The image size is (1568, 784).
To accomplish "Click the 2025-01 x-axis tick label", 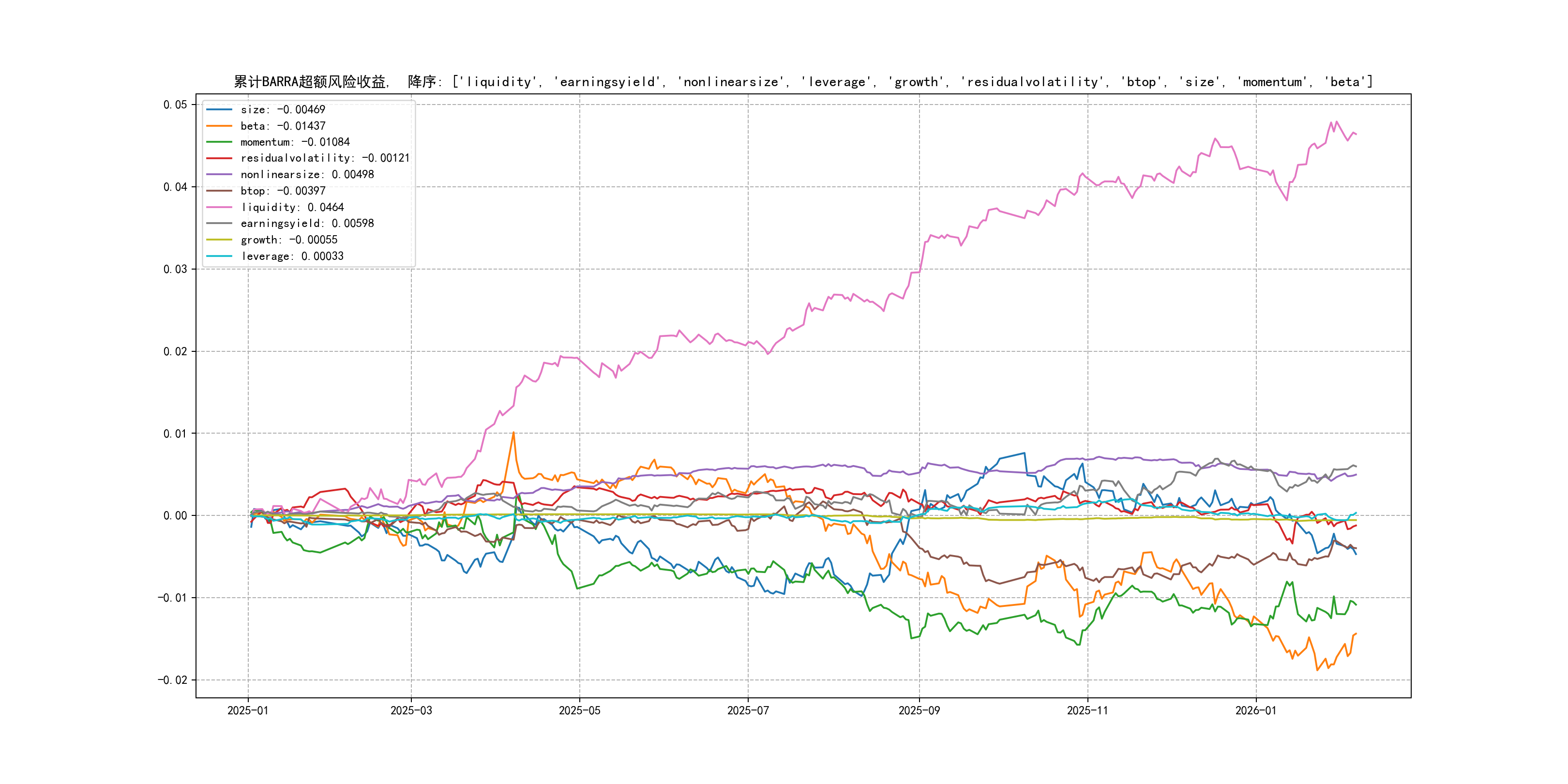I will (x=248, y=710).
